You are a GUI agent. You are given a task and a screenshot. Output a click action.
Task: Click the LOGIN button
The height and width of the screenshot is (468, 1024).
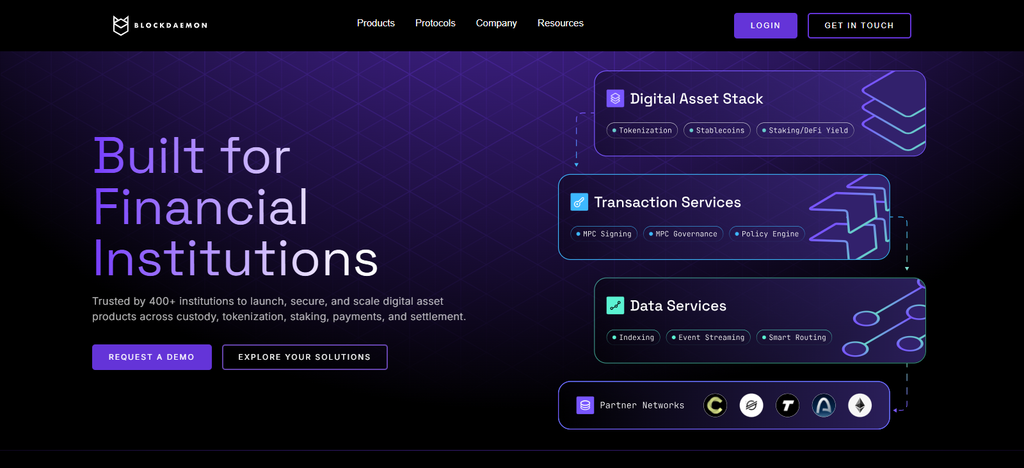coord(765,25)
